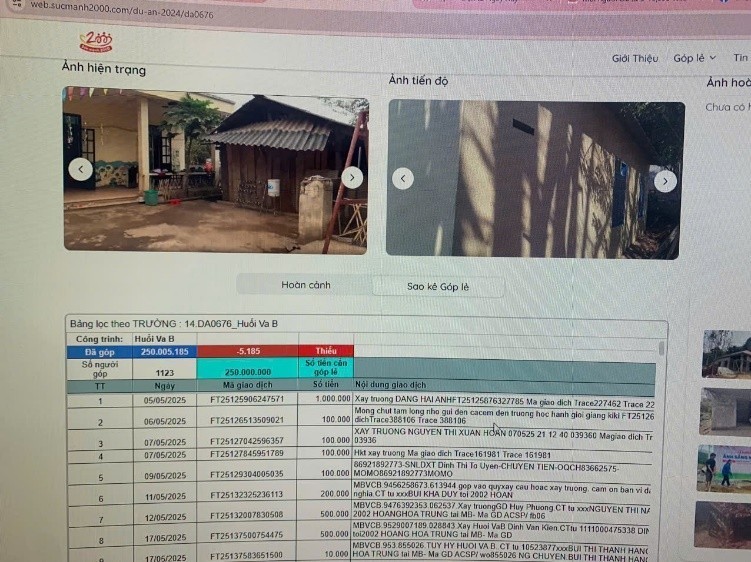Open the Giới Thiệu menu item
The width and height of the screenshot is (751, 562).
click(634, 58)
